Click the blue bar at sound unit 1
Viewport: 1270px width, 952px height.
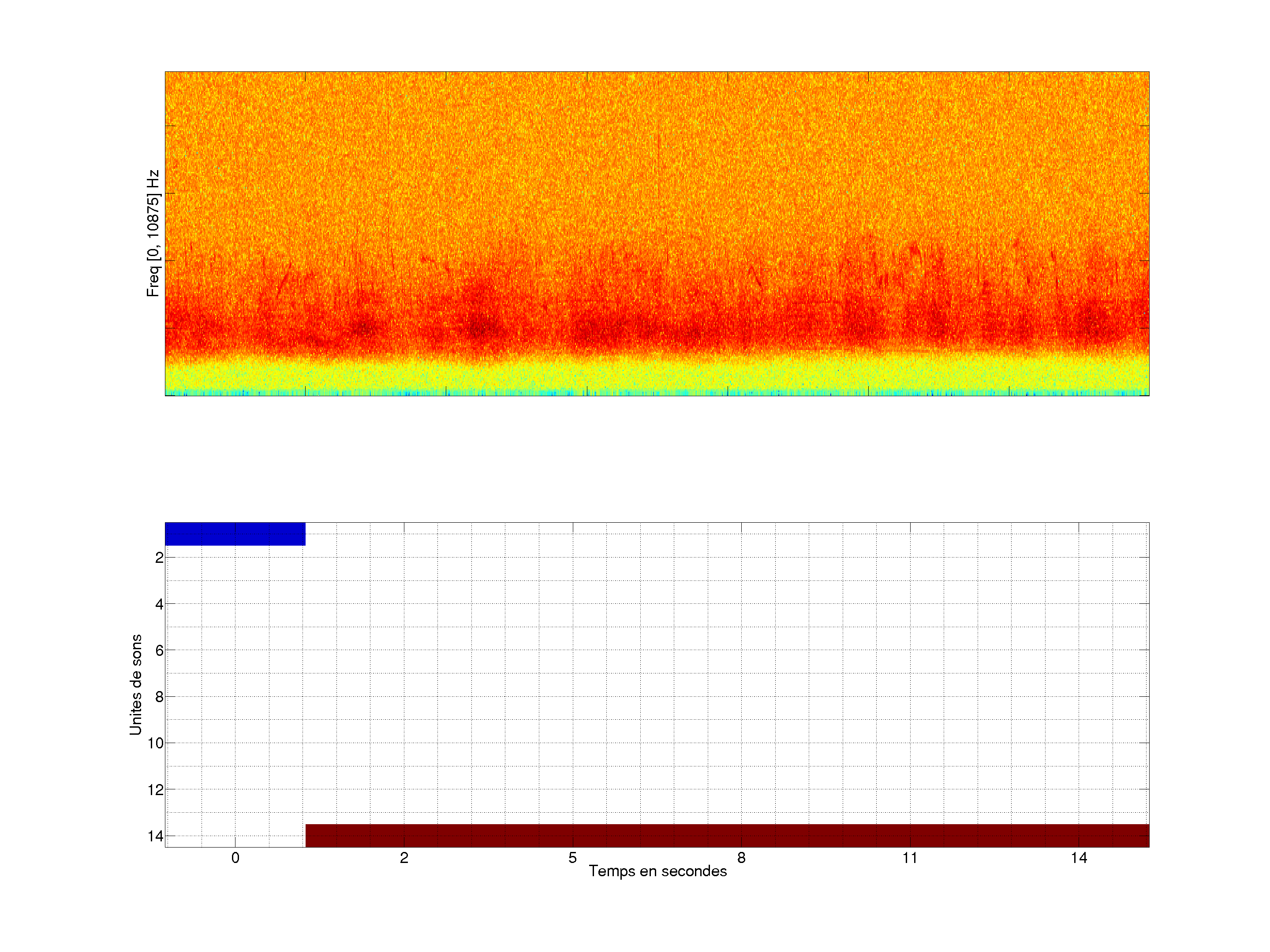coord(235,534)
